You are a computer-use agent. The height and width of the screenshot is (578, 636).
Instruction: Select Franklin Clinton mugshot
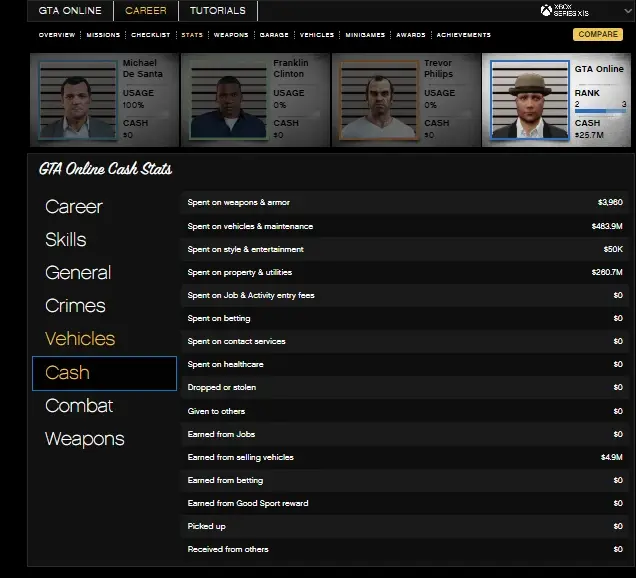[228, 100]
